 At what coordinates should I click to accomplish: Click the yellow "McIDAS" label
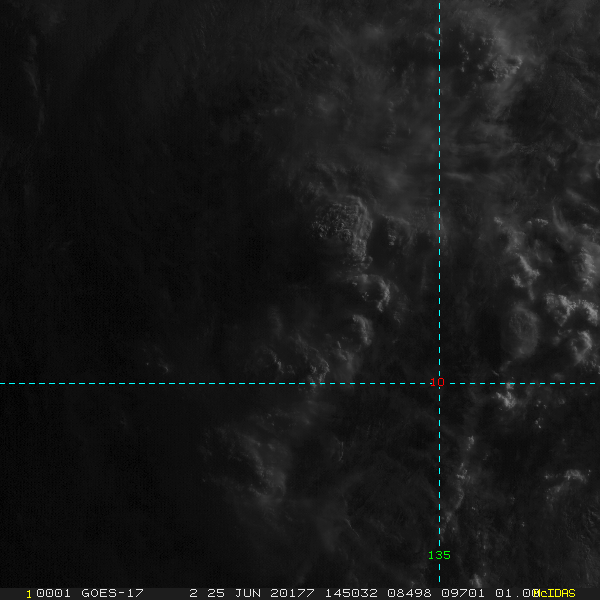coord(554,593)
